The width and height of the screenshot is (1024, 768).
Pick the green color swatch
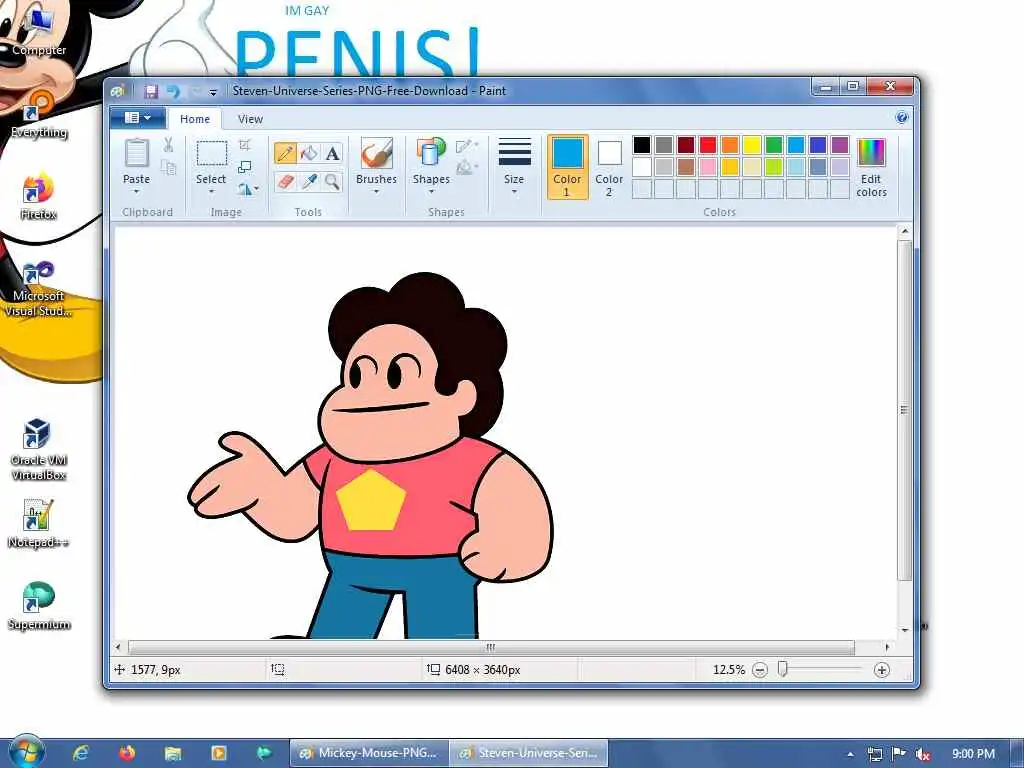774,145
